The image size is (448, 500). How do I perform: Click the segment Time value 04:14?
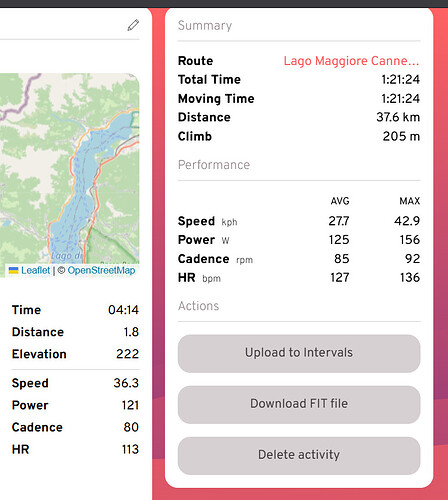point(123,310)
